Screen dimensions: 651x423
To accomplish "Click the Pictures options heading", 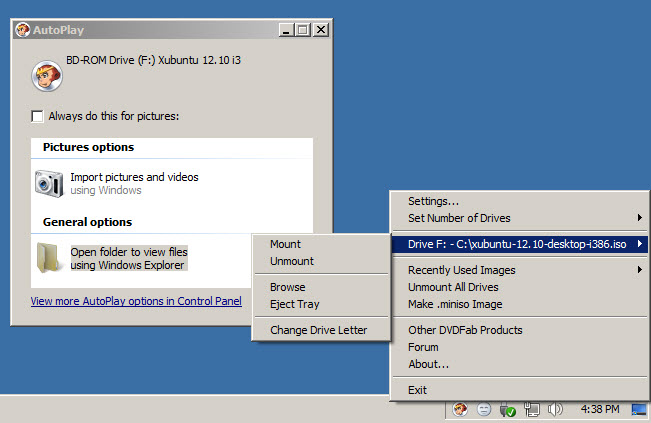I will click(x=88, y=147).
